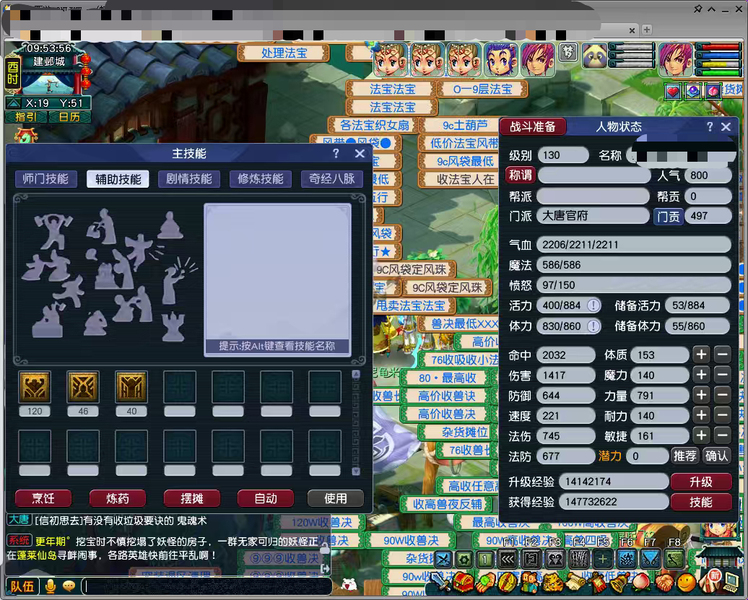The width and height of the screenshot is (748, 600).
Task: Click the 炼药 alchemy button
Action: pos(117,498)
